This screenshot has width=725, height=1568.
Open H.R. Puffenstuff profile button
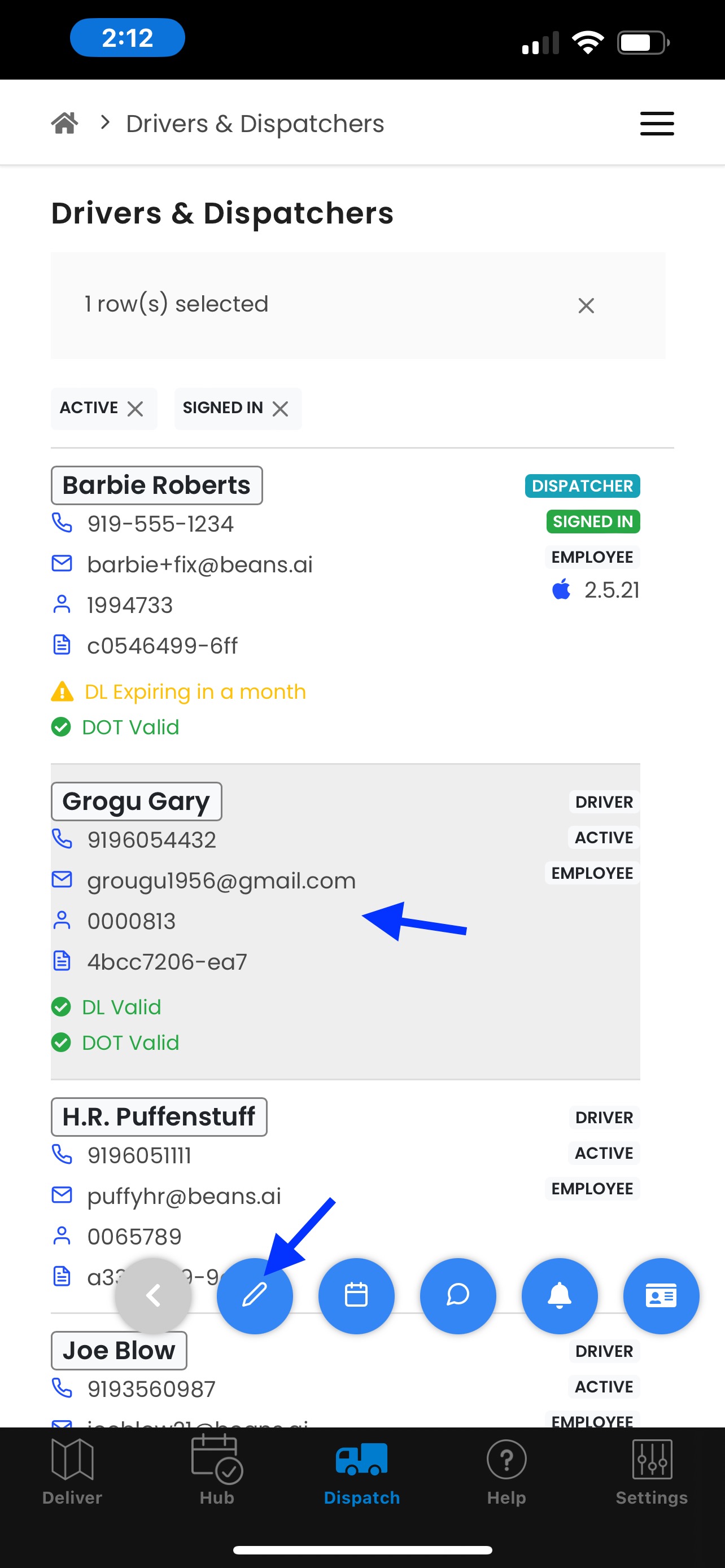[159, 1117]
